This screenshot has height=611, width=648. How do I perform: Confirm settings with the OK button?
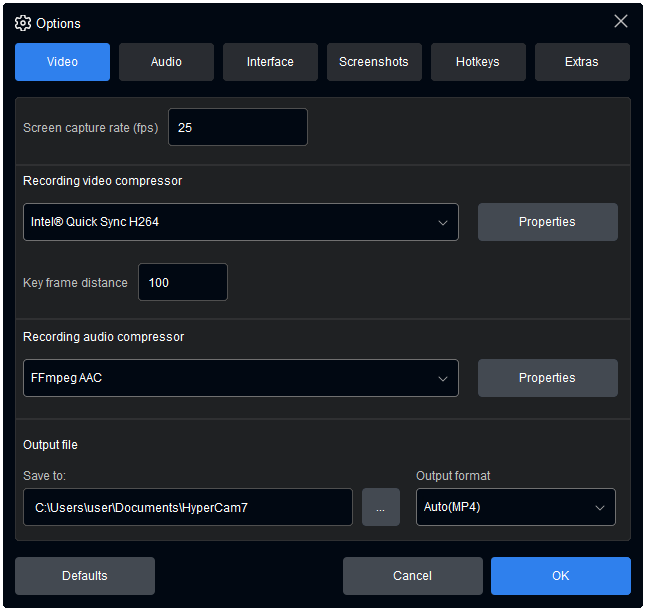(x=560, y=576)
